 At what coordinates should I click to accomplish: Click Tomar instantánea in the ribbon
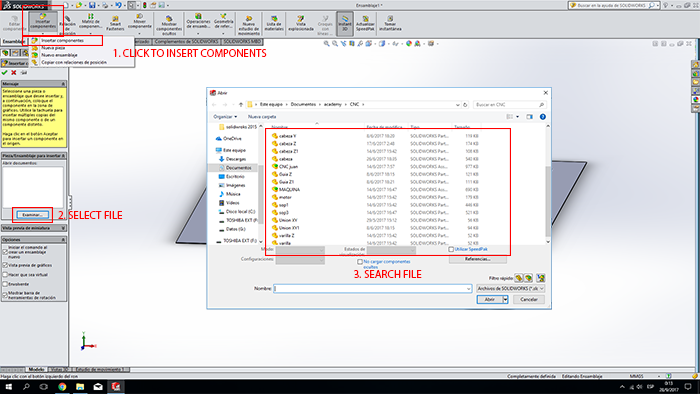390,23
